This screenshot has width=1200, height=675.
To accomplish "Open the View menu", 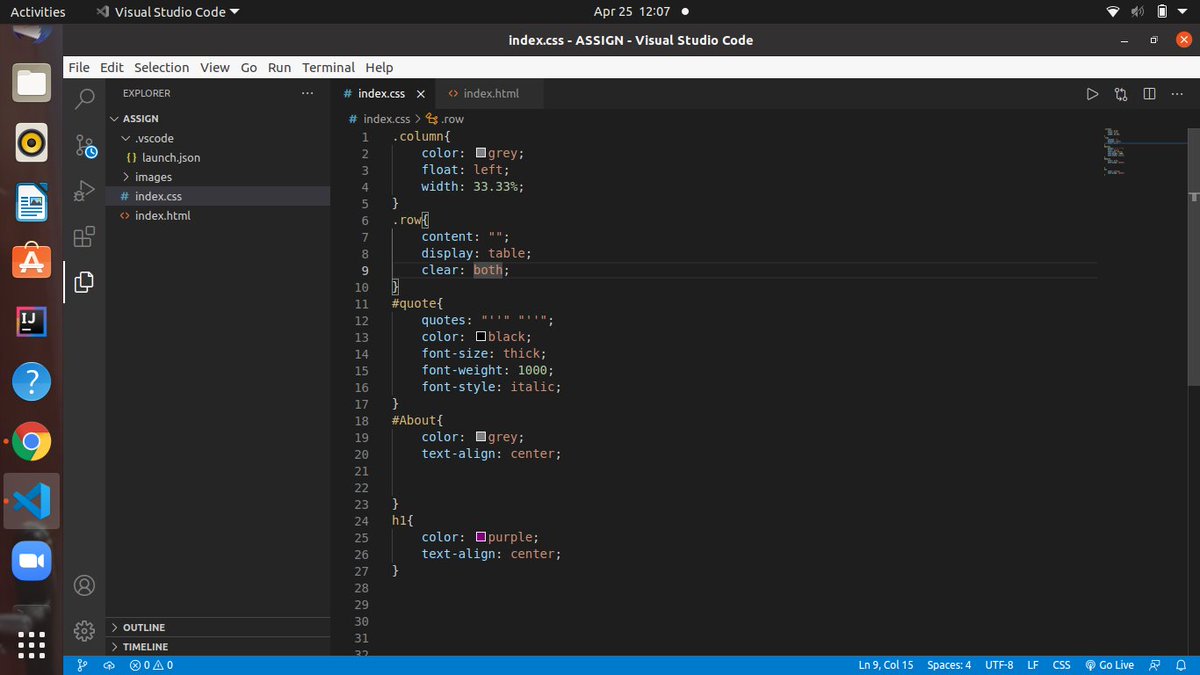I will pos(215,67).
